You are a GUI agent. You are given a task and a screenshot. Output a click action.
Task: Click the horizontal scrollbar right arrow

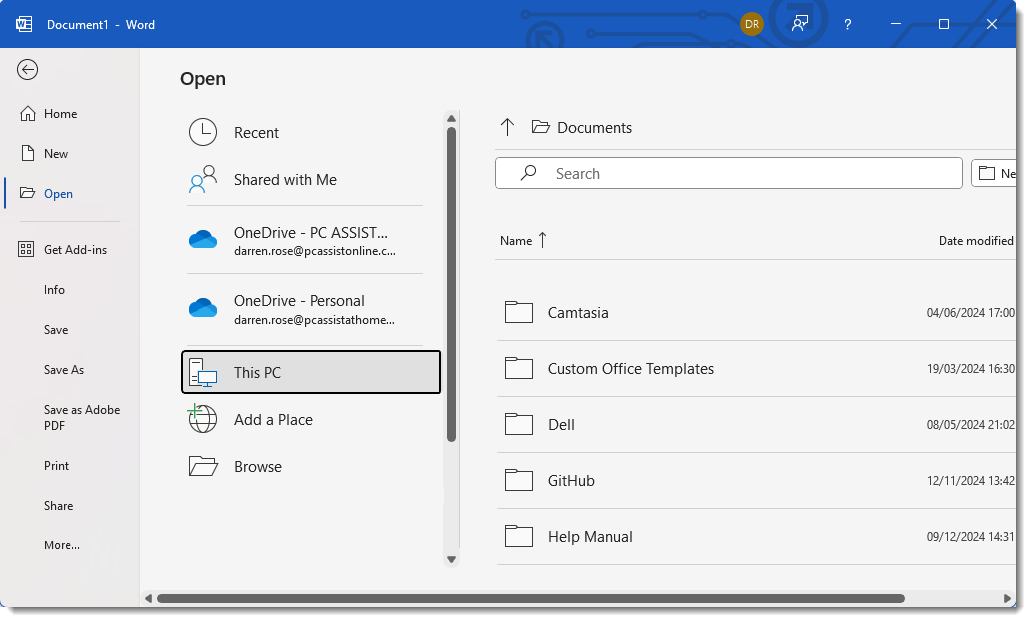tap(1007, 599)
